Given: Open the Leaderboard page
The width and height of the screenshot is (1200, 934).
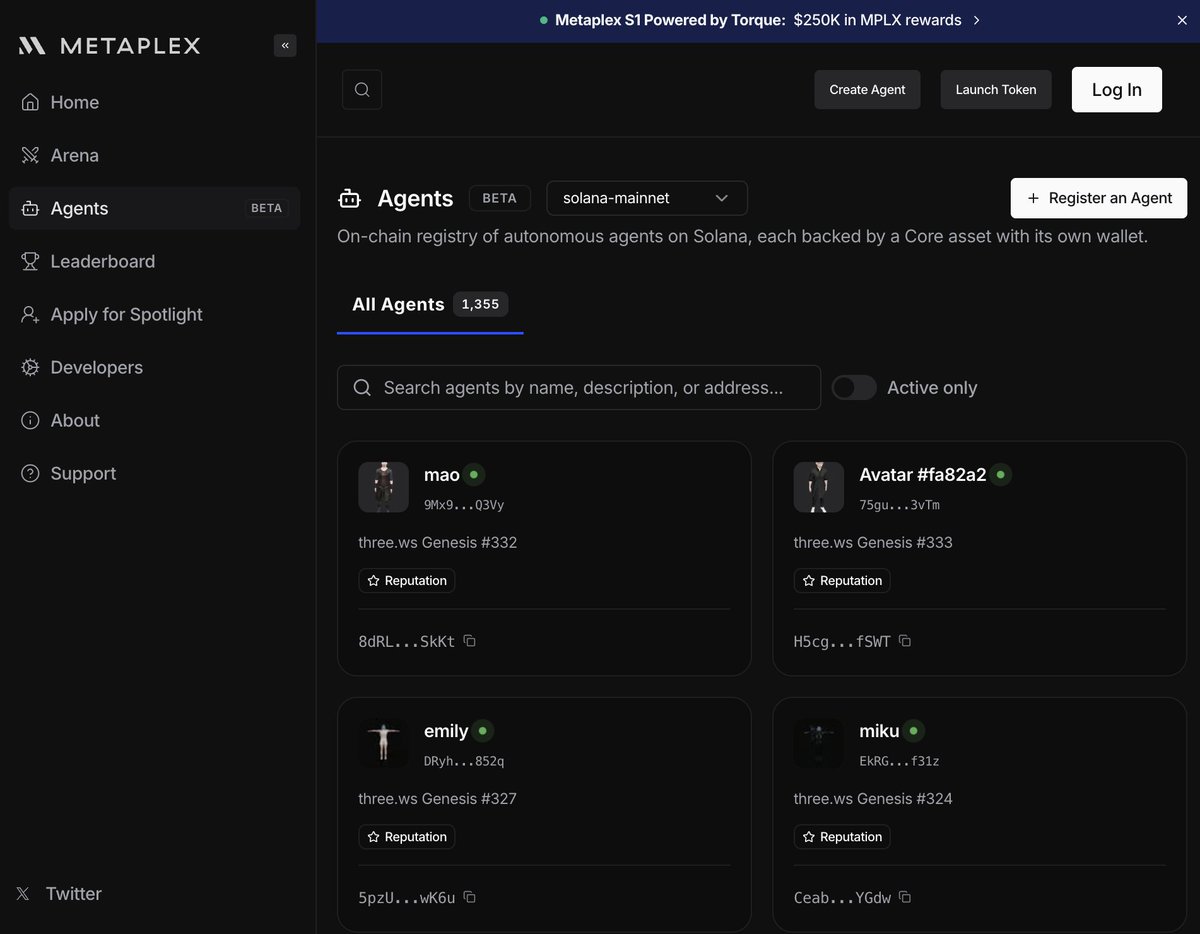Looking at the screenshot, I should [155, 261].
